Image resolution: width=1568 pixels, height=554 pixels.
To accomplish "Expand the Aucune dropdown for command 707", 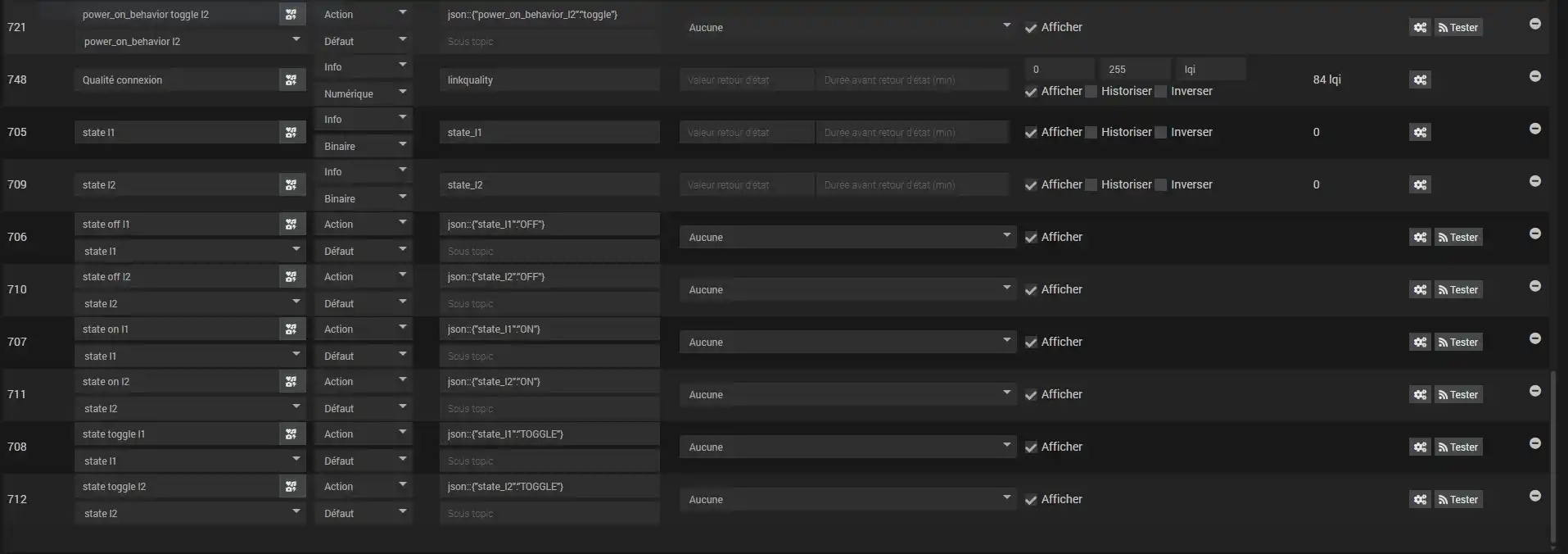I will pos(847,343).
